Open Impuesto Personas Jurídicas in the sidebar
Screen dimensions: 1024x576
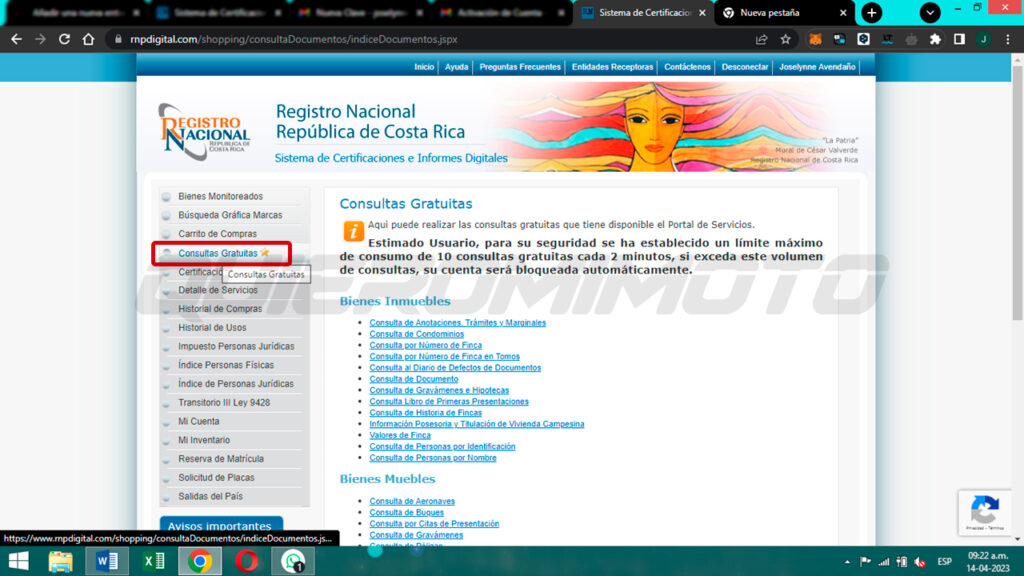(x=236, y=346)
